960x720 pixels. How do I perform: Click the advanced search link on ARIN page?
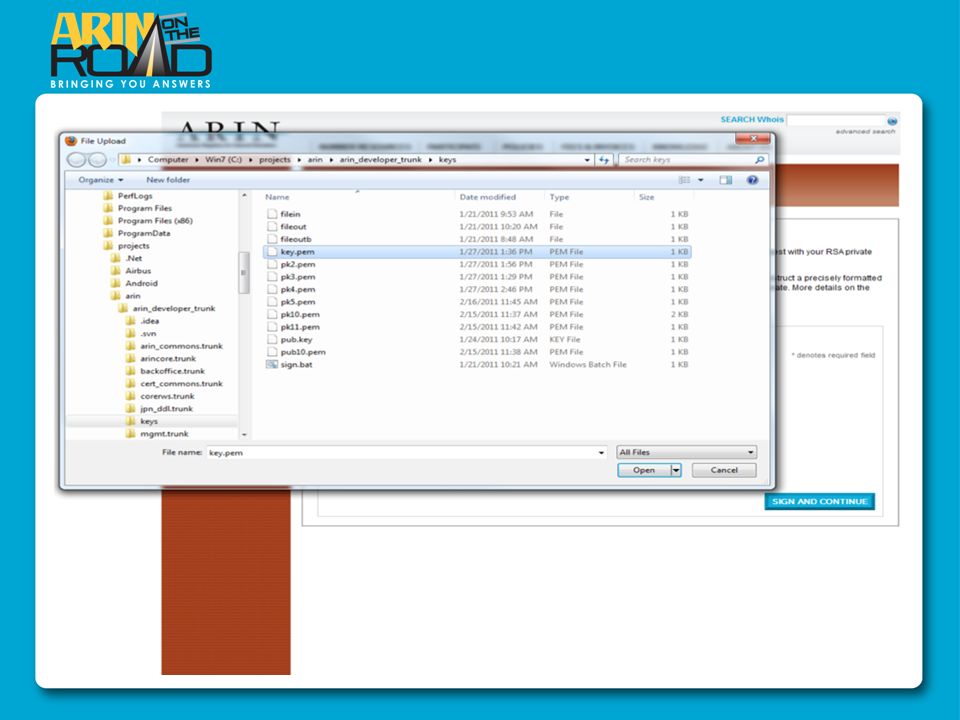click(865, 132)
